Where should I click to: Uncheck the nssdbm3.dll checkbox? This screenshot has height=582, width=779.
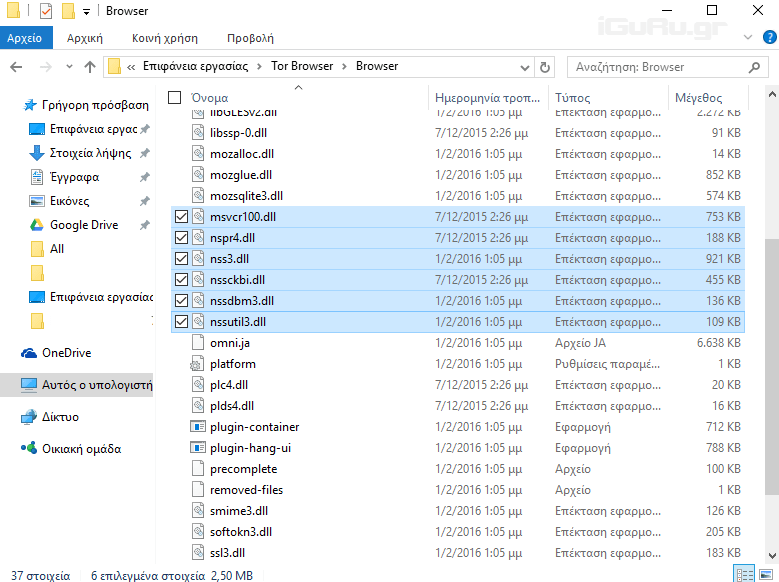point(181,301)
